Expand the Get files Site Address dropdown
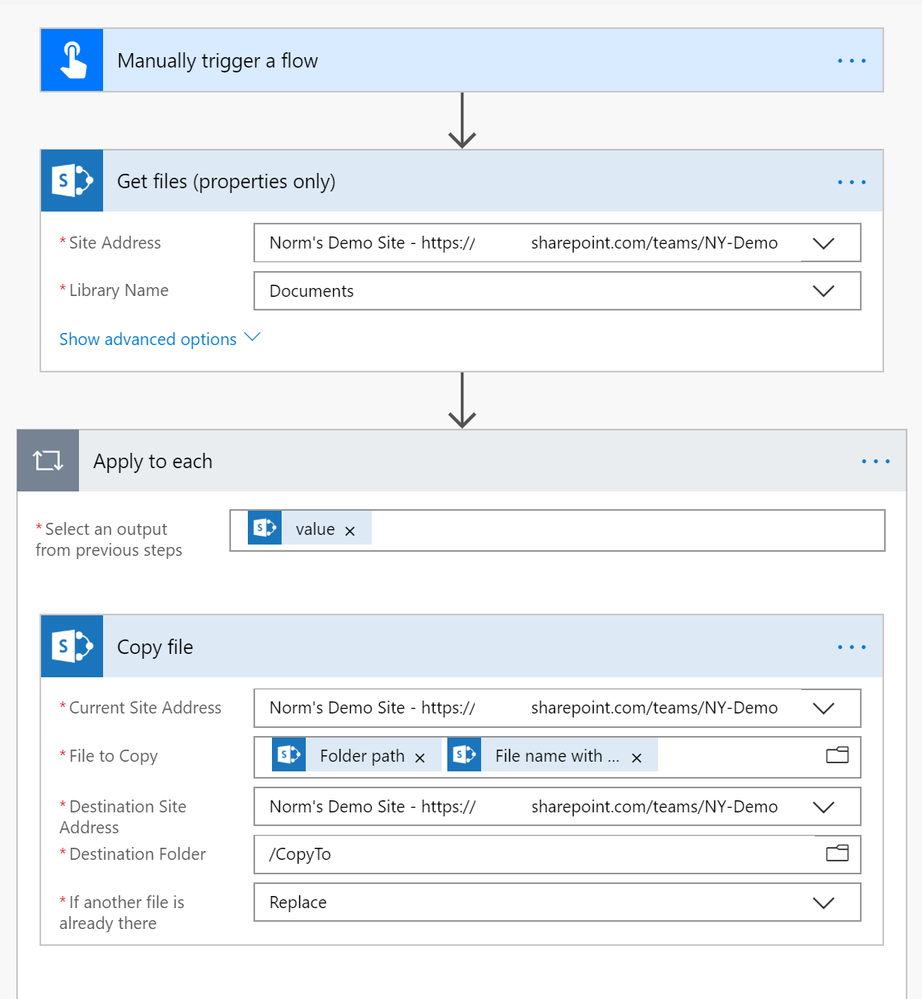The height and width of the screenshot is (999, 922). click(x=823, y=243)
